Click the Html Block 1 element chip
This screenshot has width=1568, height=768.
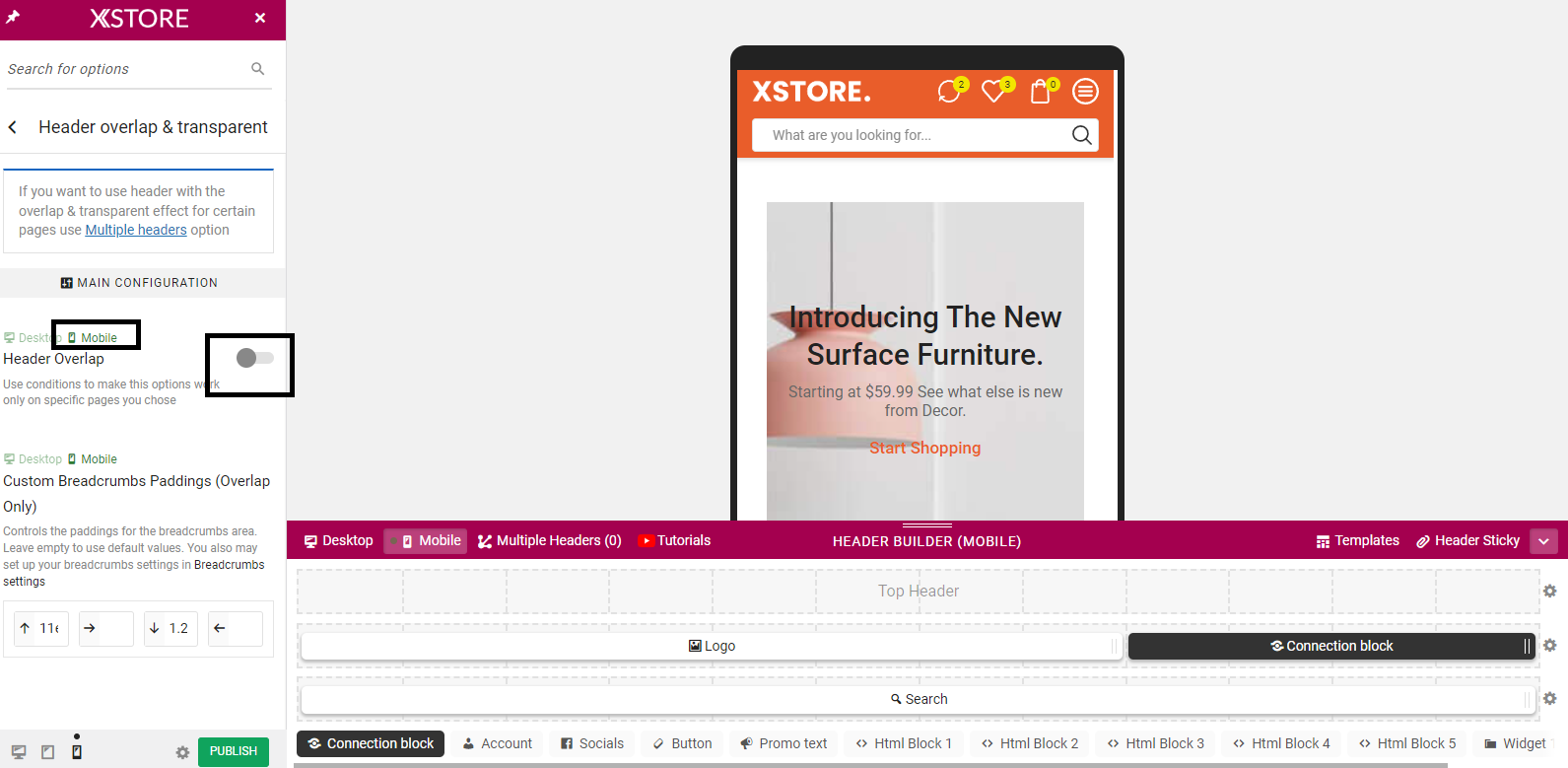tap(904, 743)
